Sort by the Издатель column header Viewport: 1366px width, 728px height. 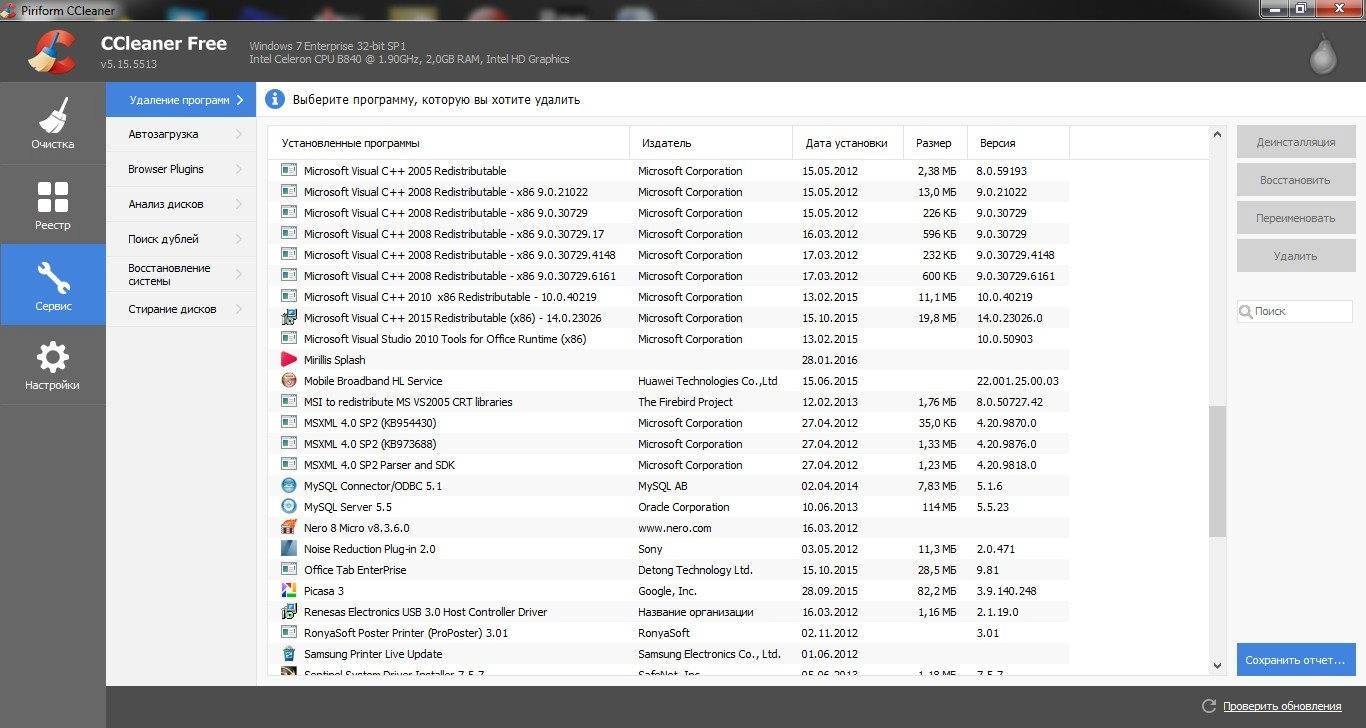711,143
